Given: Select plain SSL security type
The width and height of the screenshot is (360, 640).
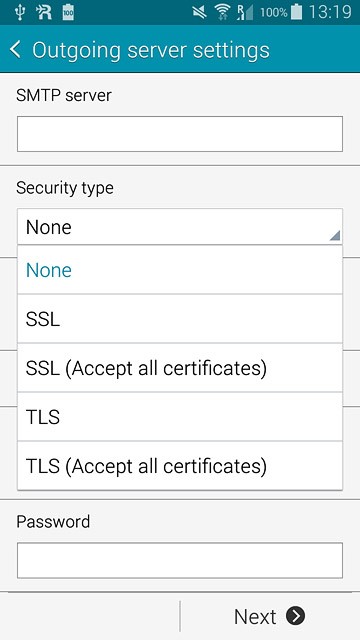Looking at the screenshot, I should (180, 319).
